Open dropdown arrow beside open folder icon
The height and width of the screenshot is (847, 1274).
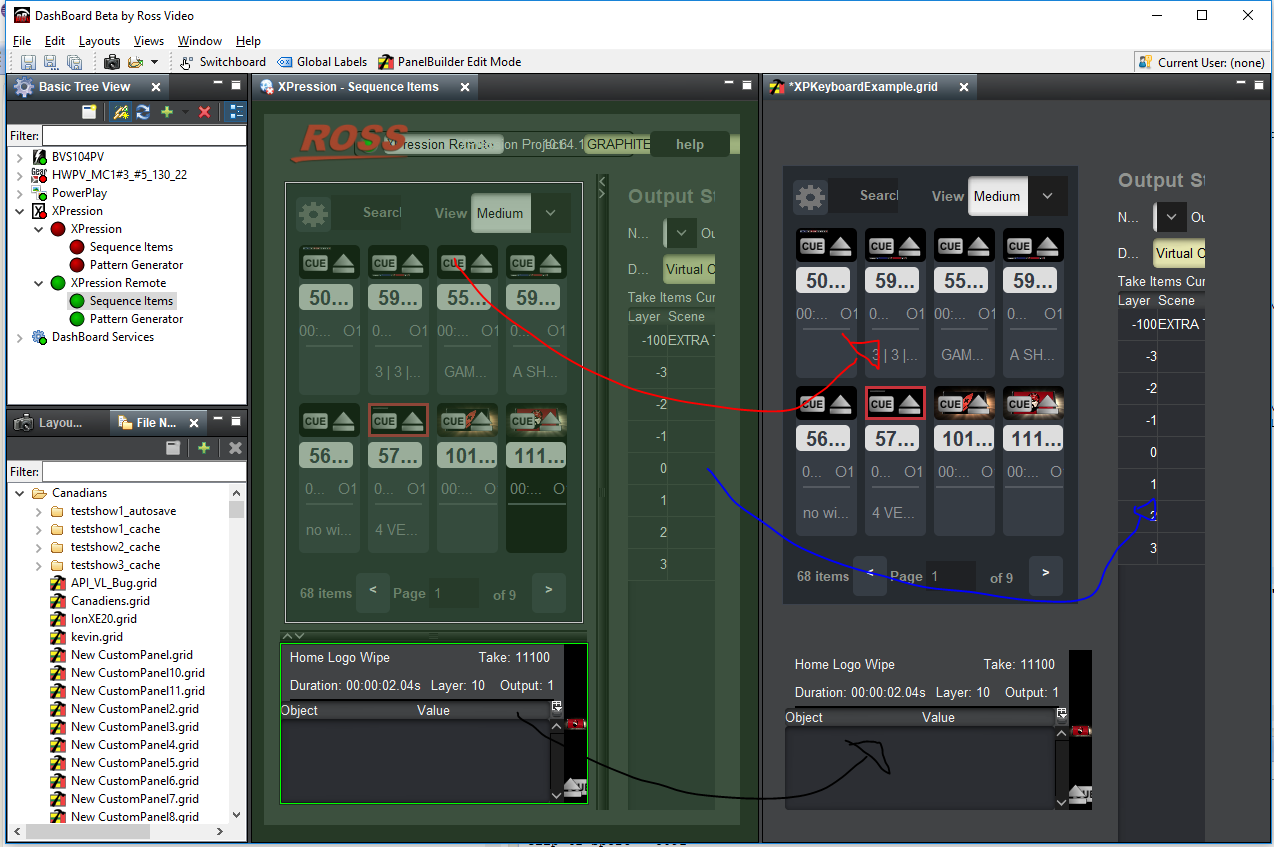point(154,62)
